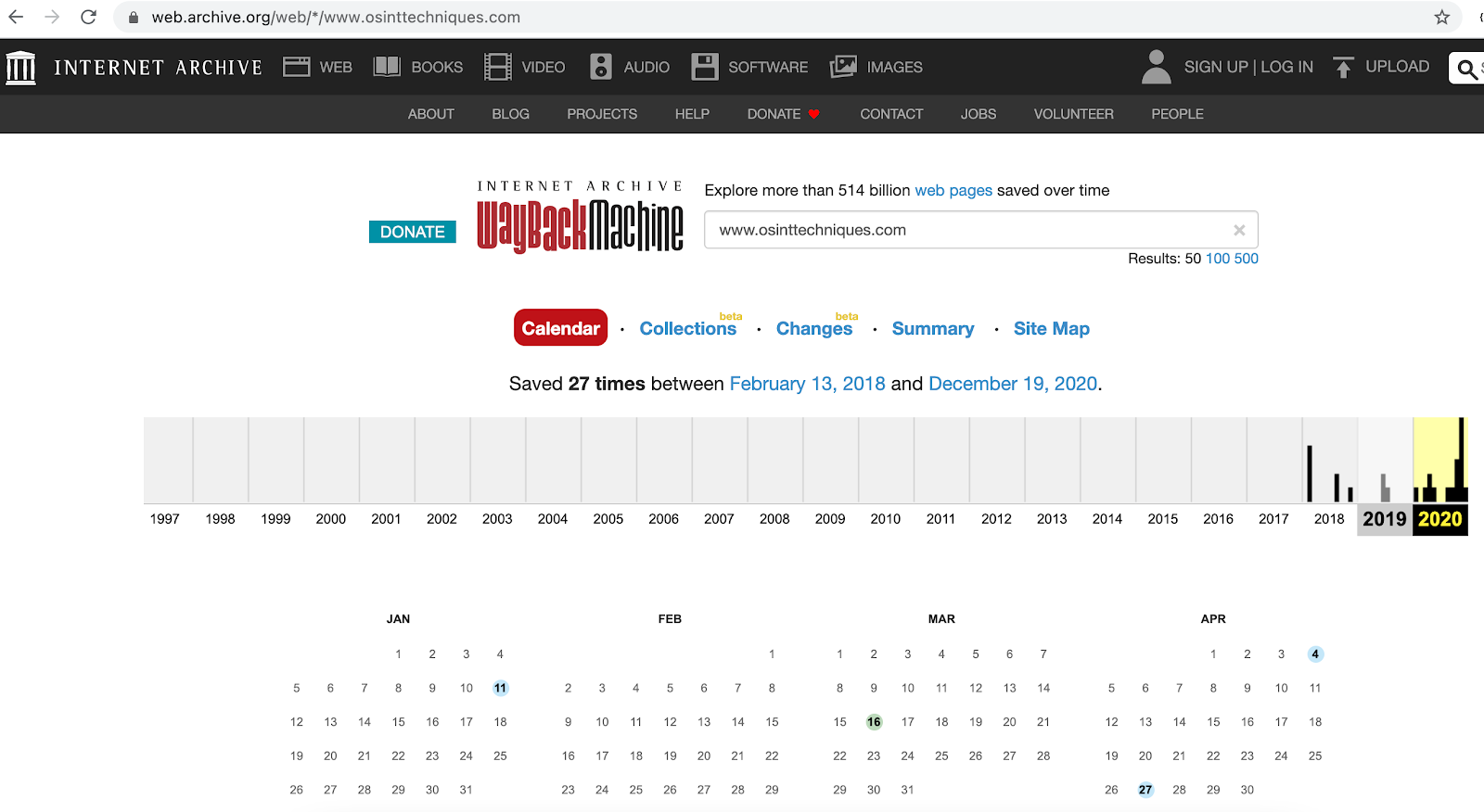Click the 2018 capture histogram bar

[1310, 474]
